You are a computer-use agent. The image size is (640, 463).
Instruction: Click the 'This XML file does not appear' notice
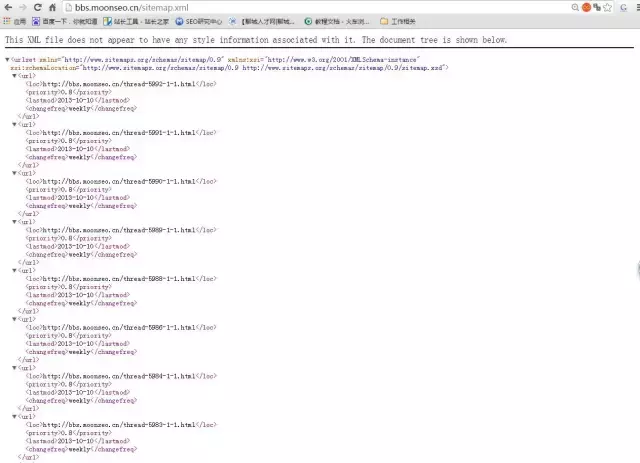256,40
